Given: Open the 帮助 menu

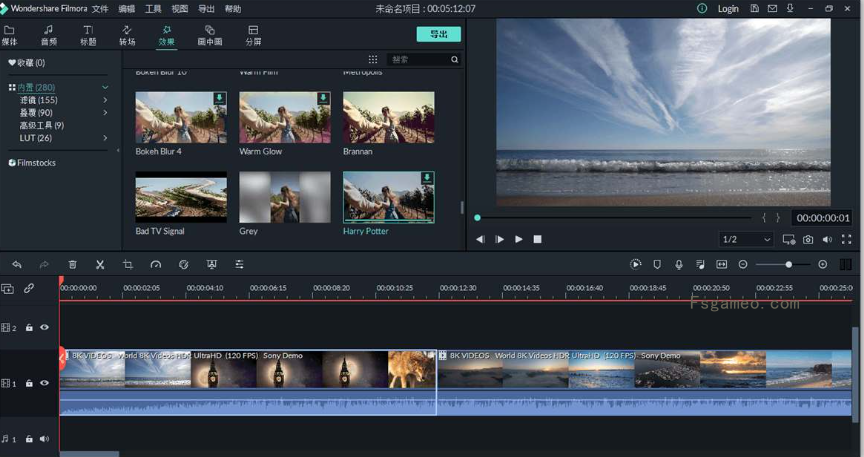Looking at the screenshot, I should tap(233, 9).
